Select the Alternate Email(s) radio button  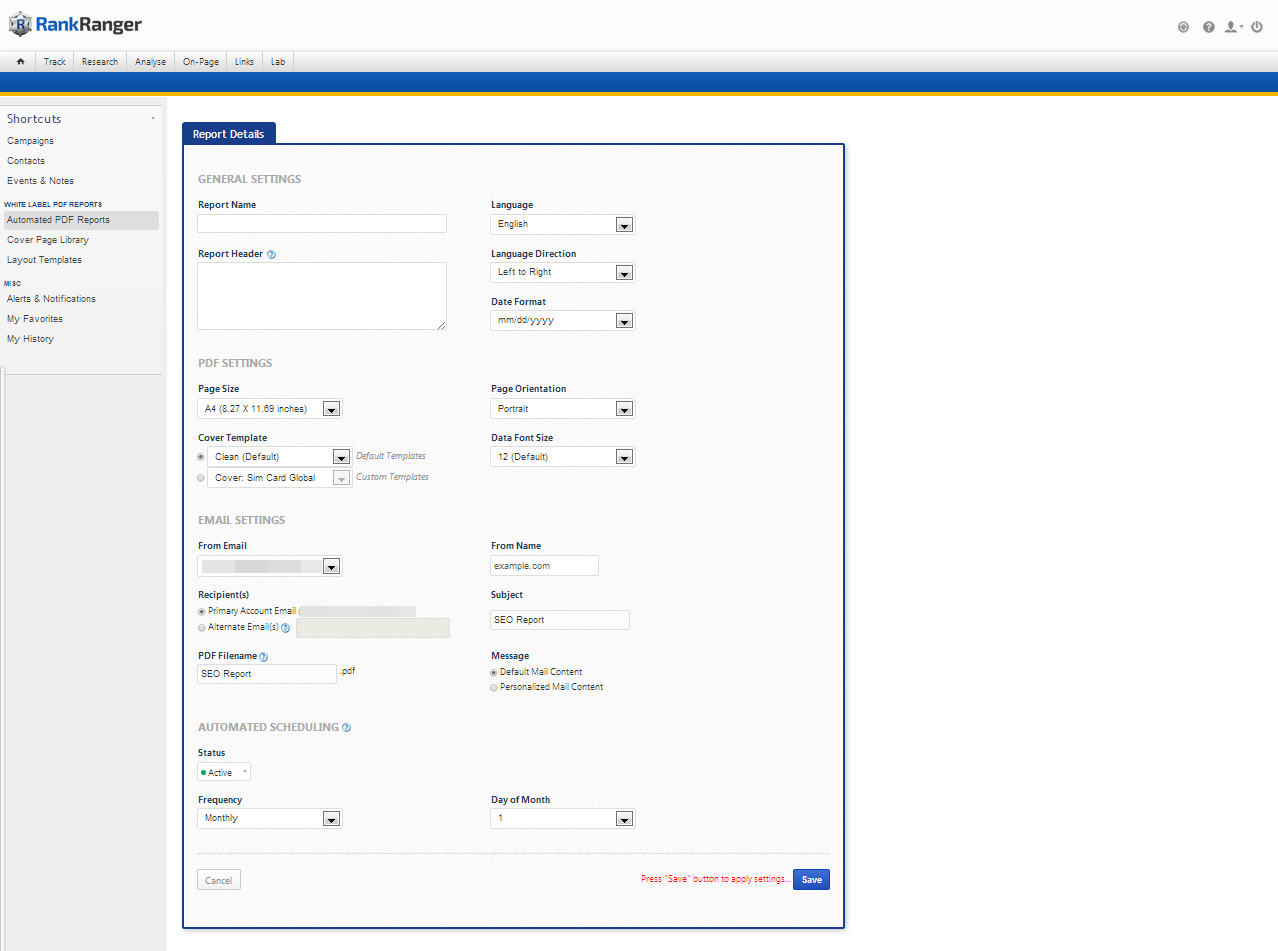[202, 628]
